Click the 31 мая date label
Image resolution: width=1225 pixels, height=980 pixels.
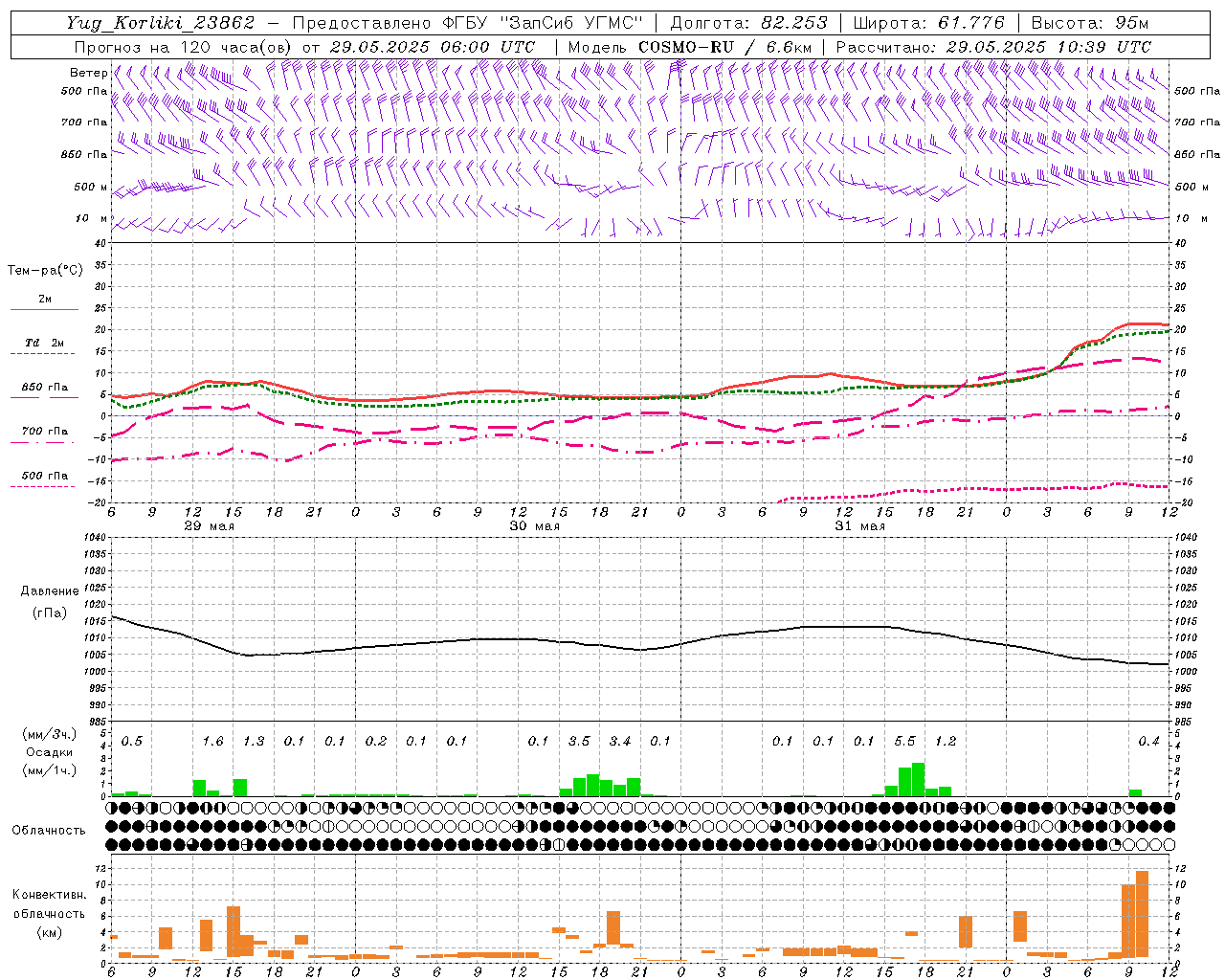point(859,526)
